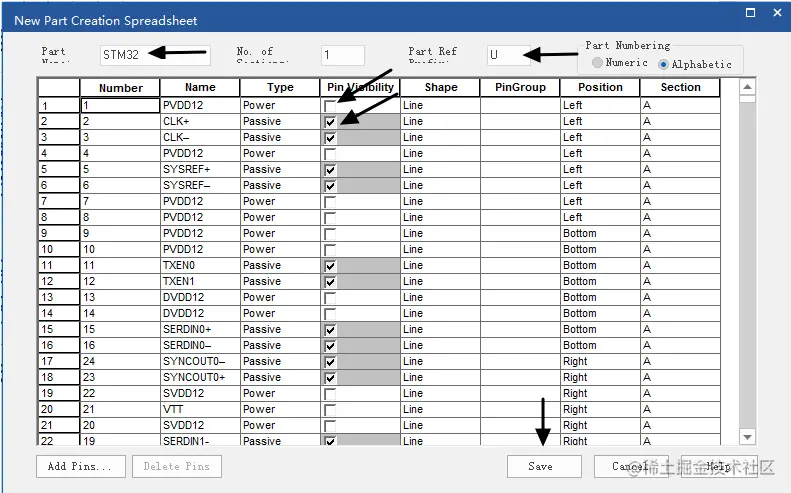Toggle pin visibility for SYSREF+ row
The height and width of the screenshot is (493, 791).
[x=330, y=170]
